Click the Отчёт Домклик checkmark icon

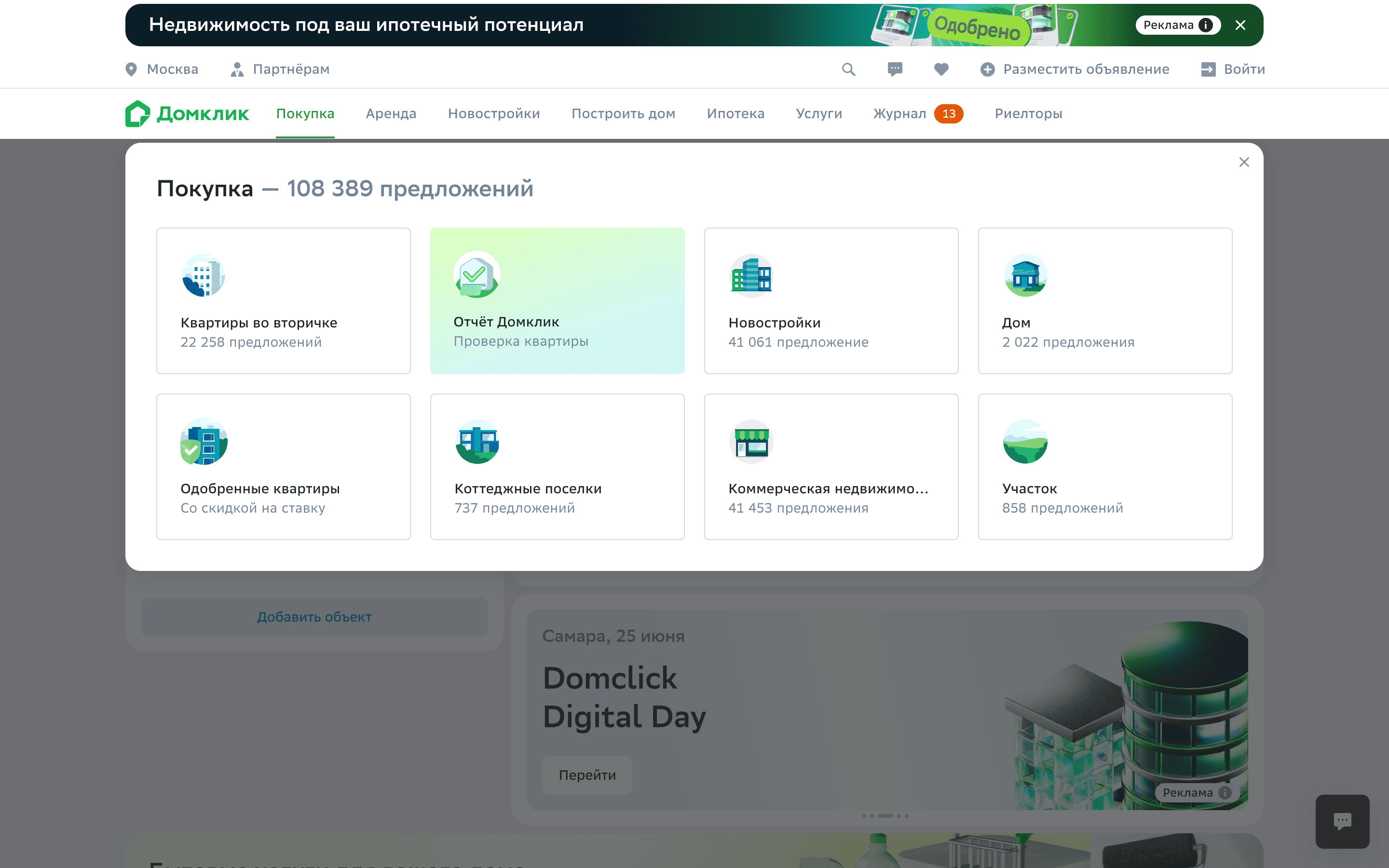point(477,274)
